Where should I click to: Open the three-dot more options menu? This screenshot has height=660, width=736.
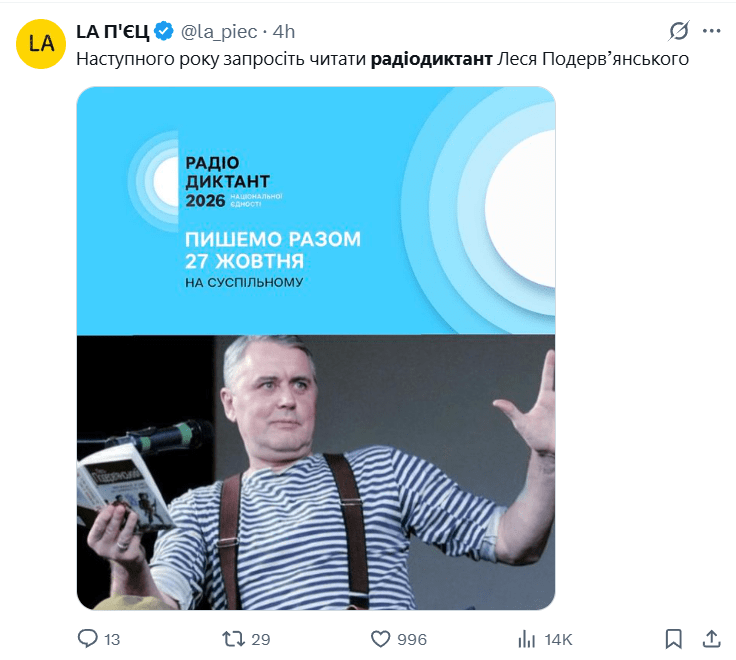point(711,31)
